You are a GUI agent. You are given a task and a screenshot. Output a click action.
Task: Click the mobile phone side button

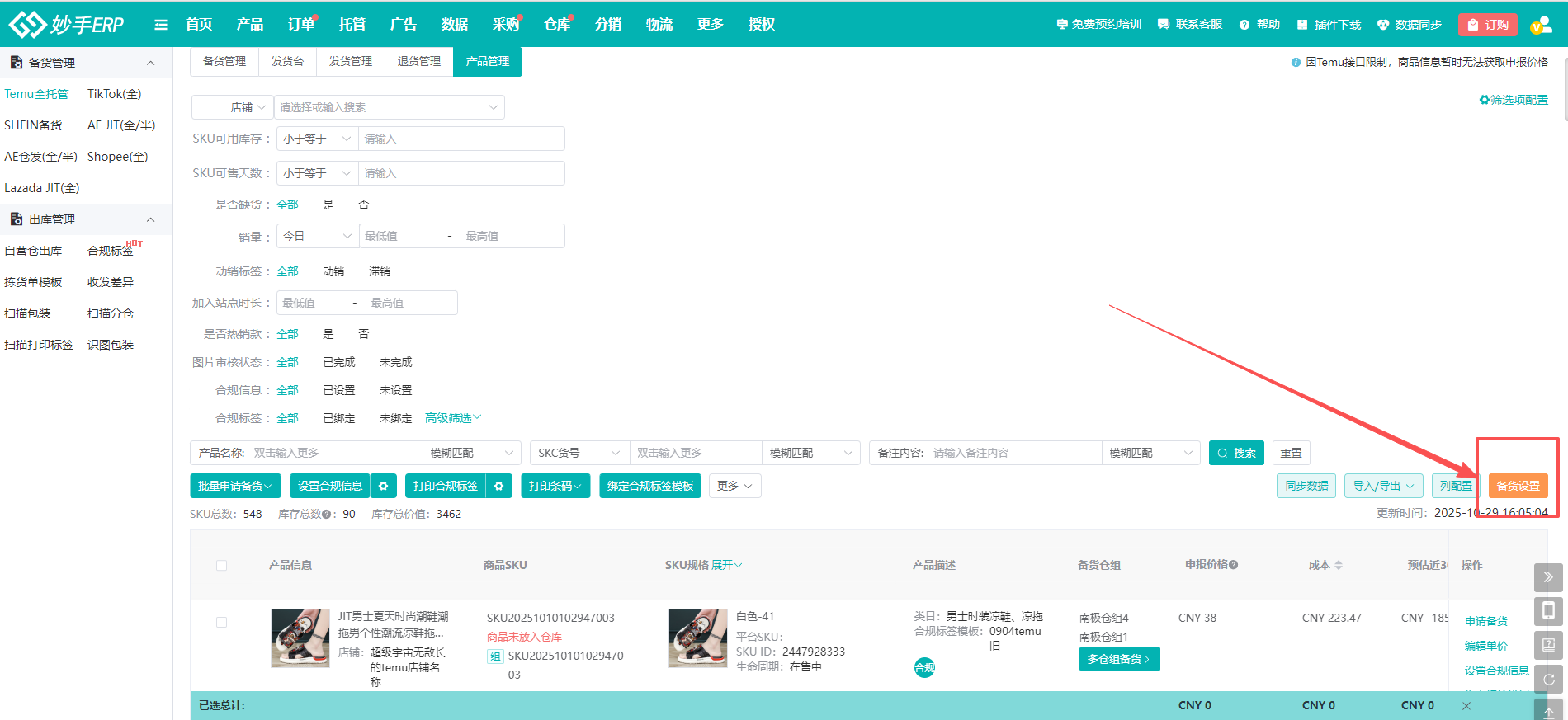point(1548,610)
